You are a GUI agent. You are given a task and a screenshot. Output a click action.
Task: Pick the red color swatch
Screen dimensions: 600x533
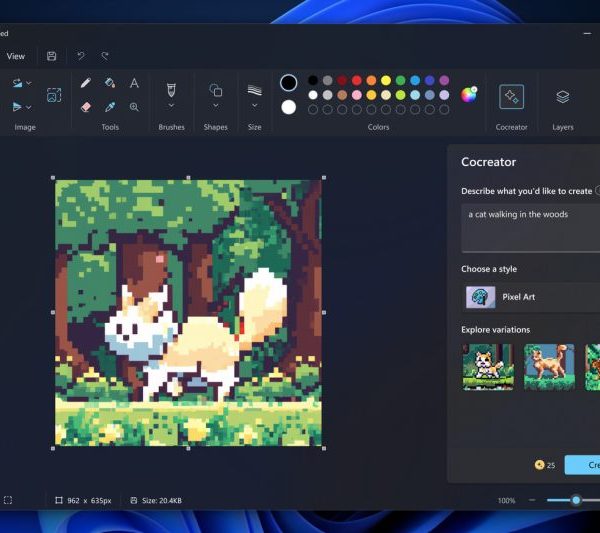pos(357,80)
